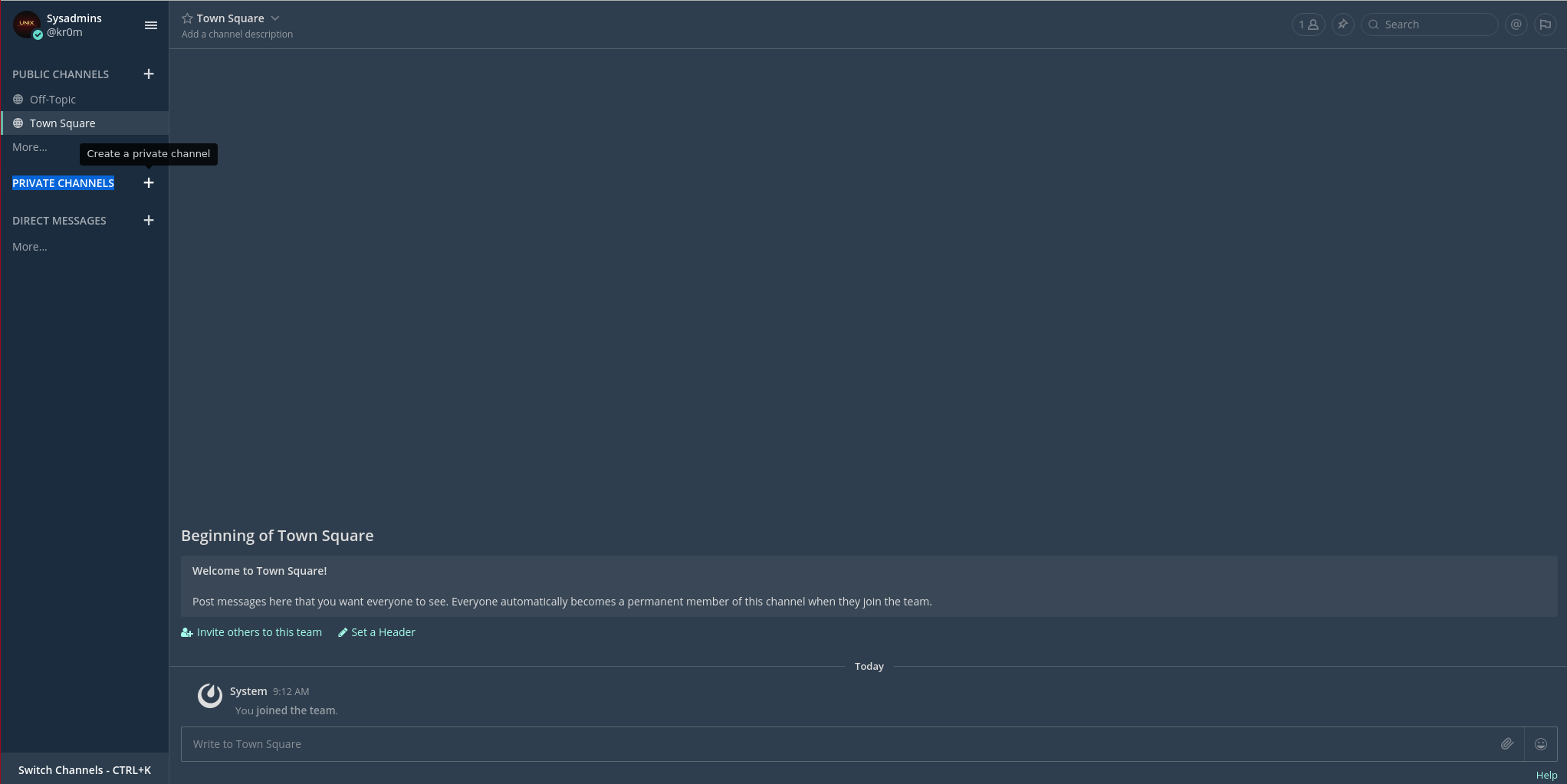Click the public channels plus icon
1567x784 pixels.
[149, 74]
